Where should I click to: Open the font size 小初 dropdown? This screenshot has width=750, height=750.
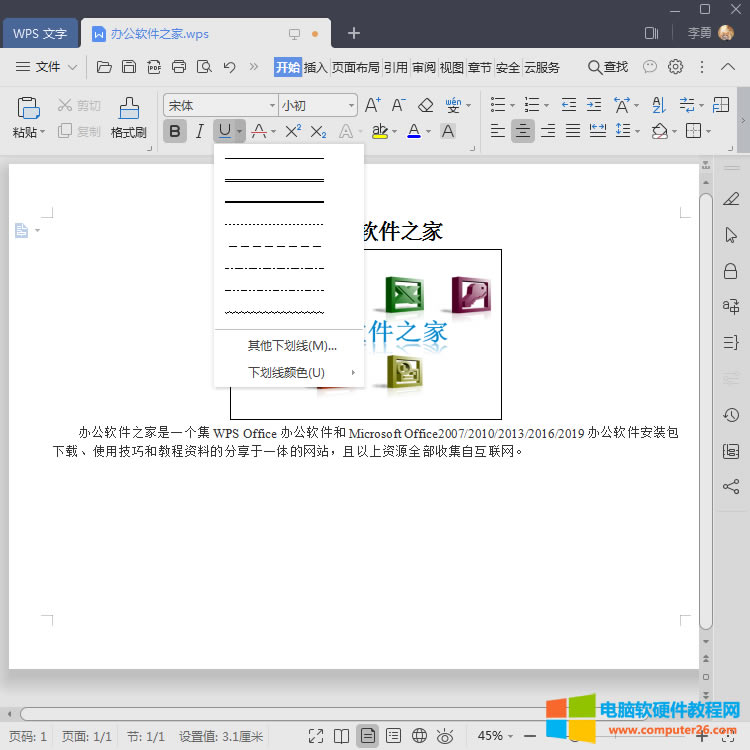[x=351, y=105]
